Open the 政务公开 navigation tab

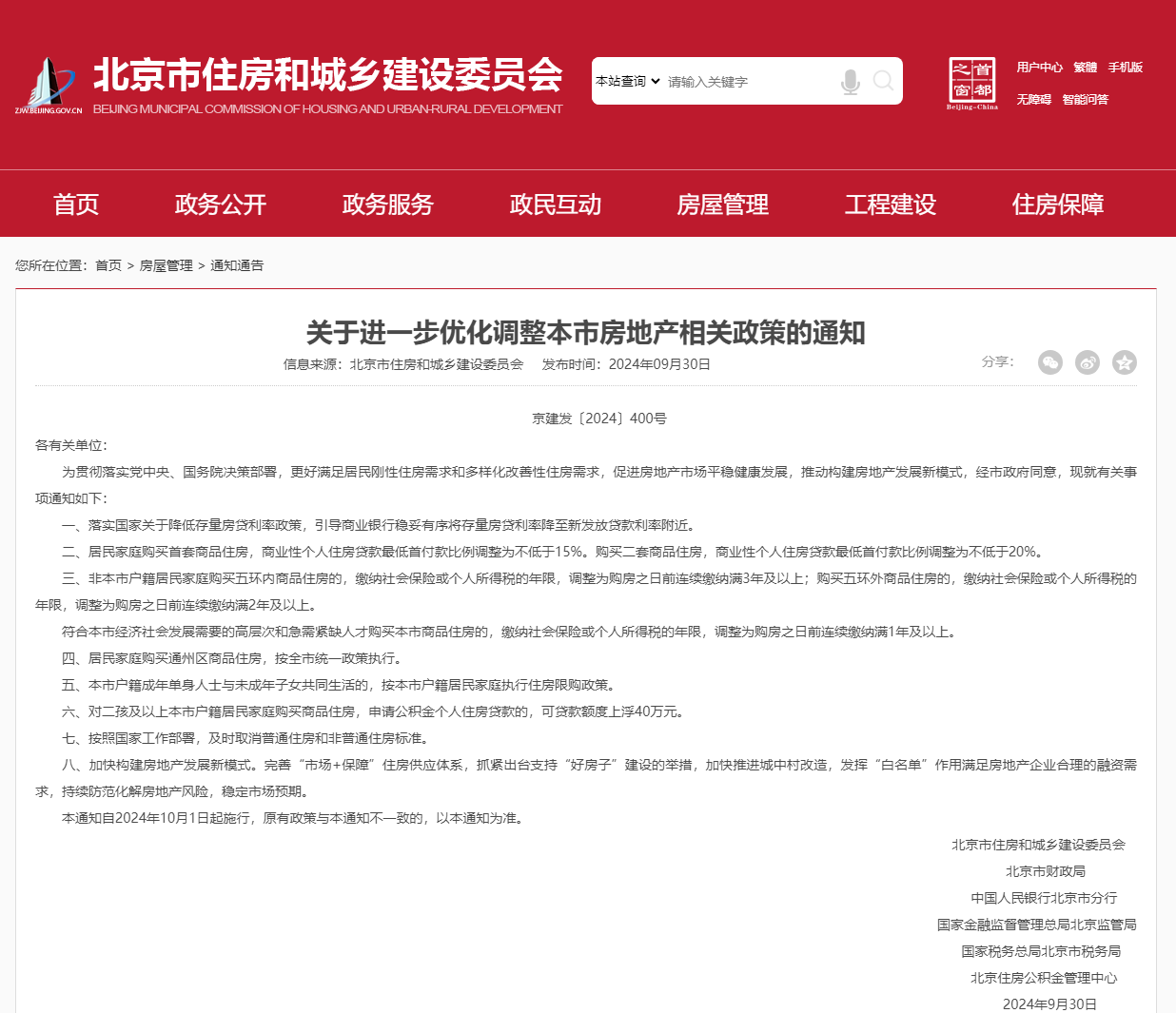(221, 205)
